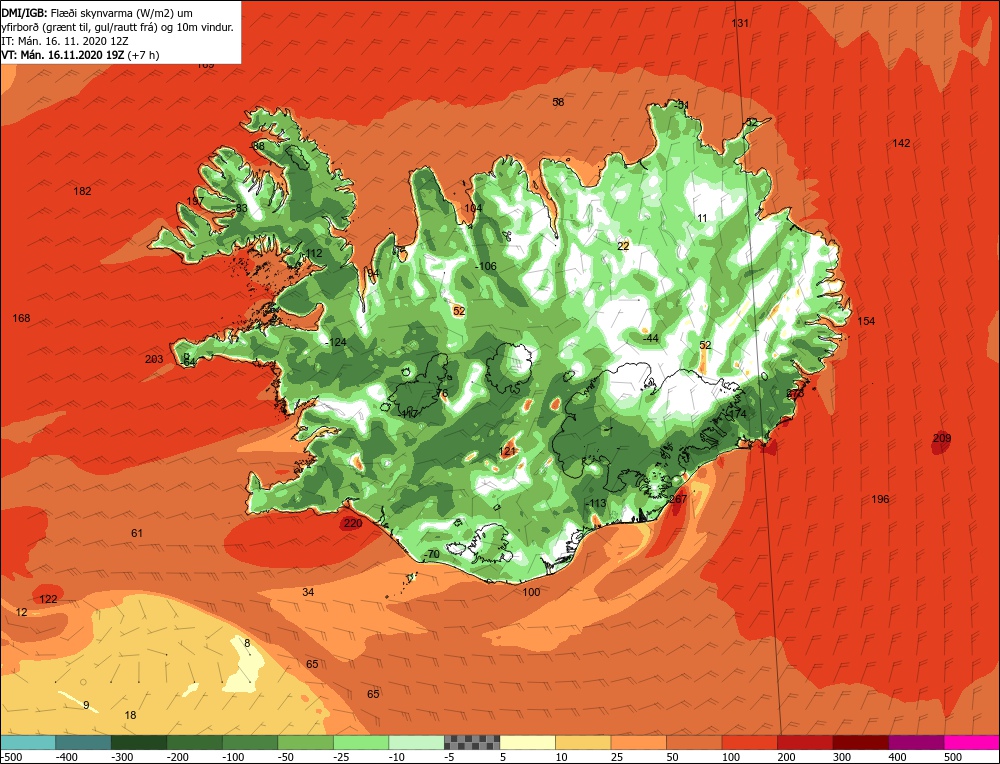Image resolution: width=1000 pixels, height=764 pixels.
Task: Click the pale mint -10 legend swatch
Action: pyautogui.click(x=416, y=742)
